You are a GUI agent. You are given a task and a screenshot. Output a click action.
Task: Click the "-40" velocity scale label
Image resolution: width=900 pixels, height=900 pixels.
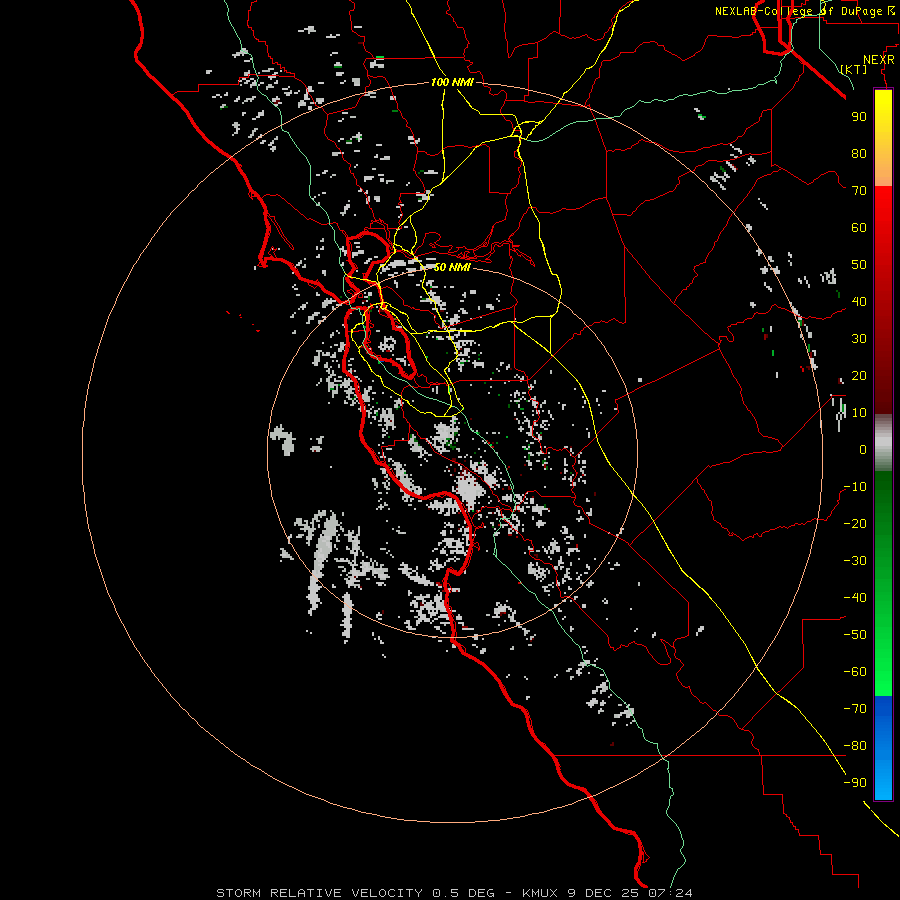pos(855,598)
